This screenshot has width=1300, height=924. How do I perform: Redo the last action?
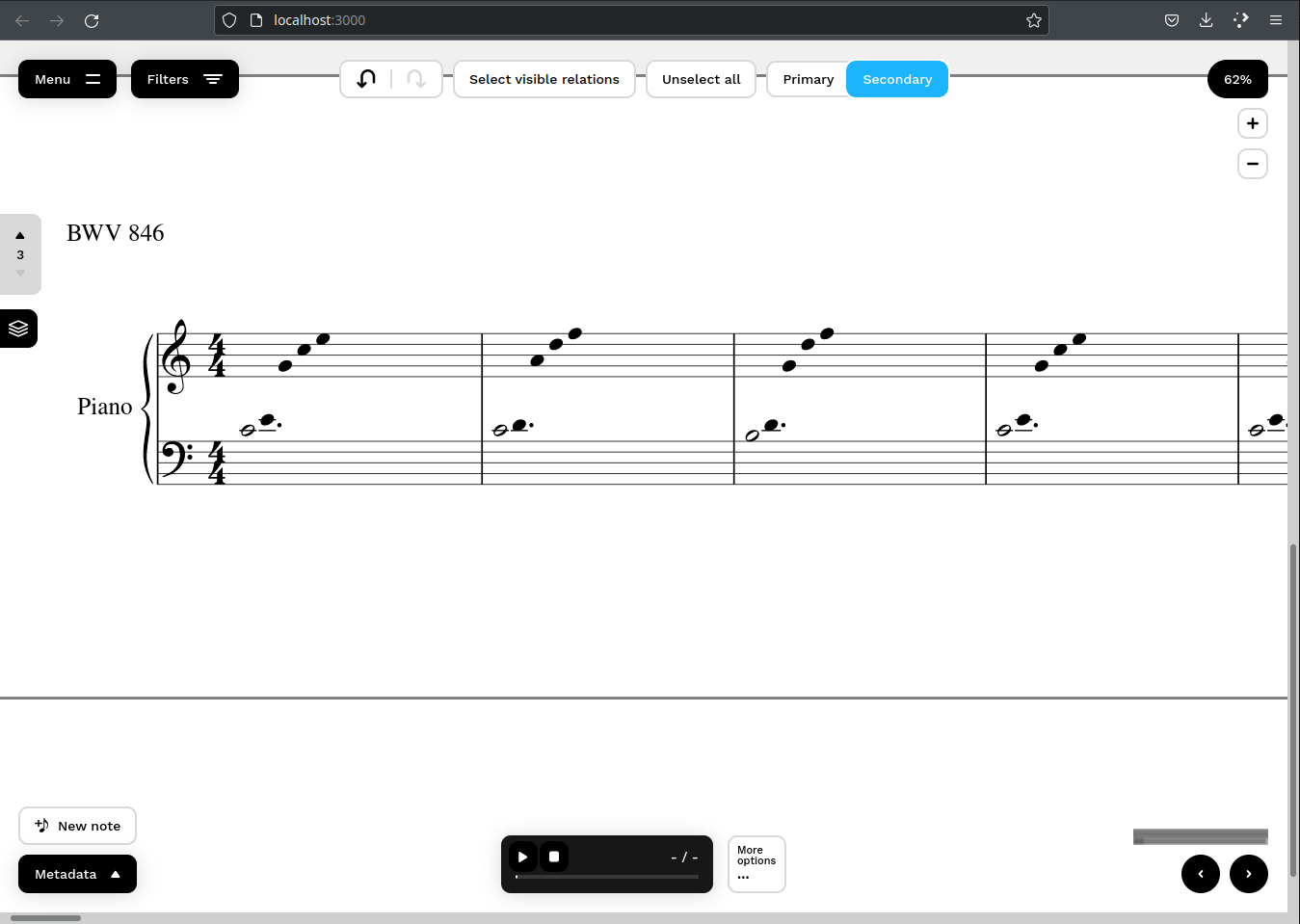click(416, 79)
